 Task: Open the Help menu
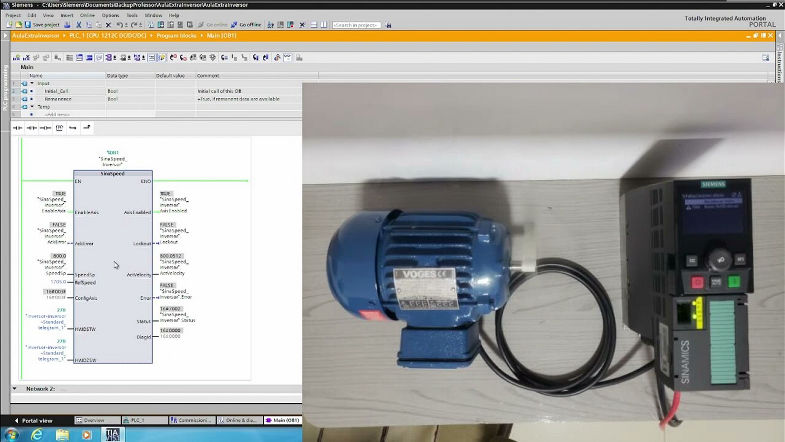174,16
